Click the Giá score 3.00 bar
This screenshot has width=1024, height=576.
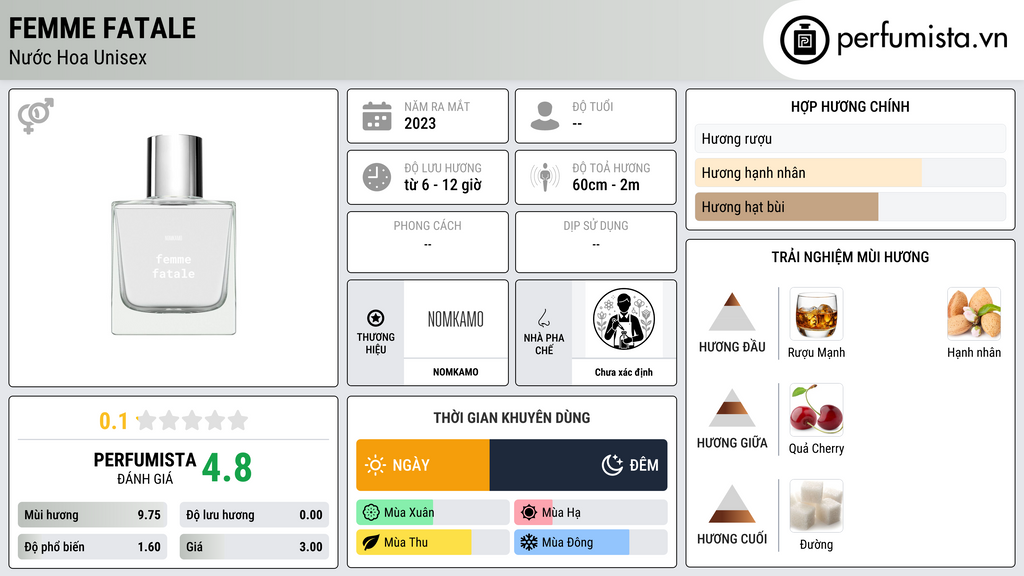tap(254, 547)
